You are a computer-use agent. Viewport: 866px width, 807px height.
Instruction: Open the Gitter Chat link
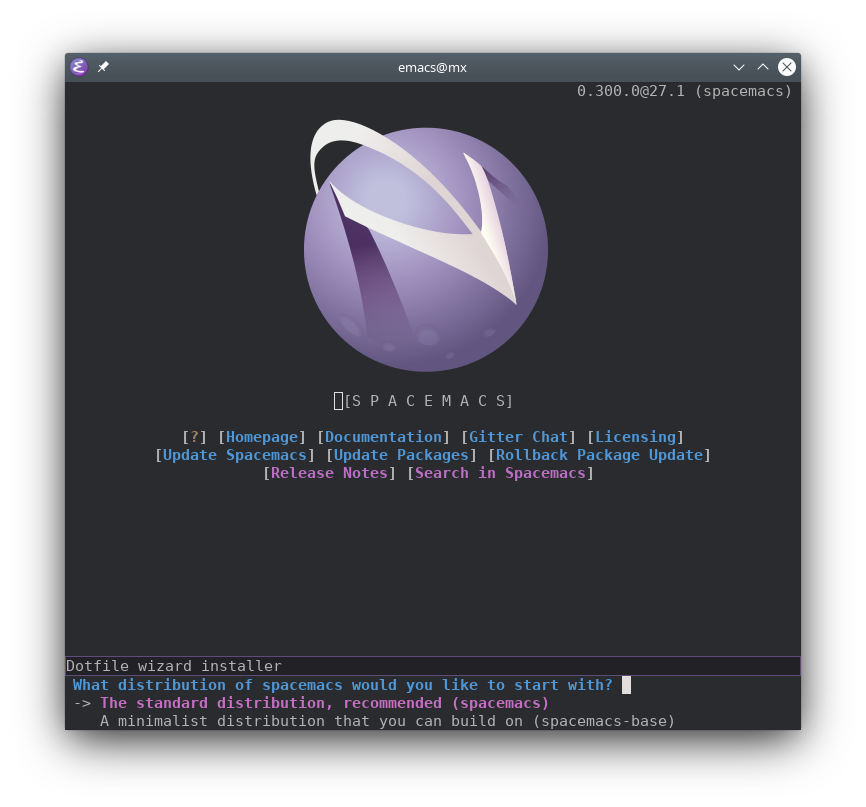click(518, 437)
